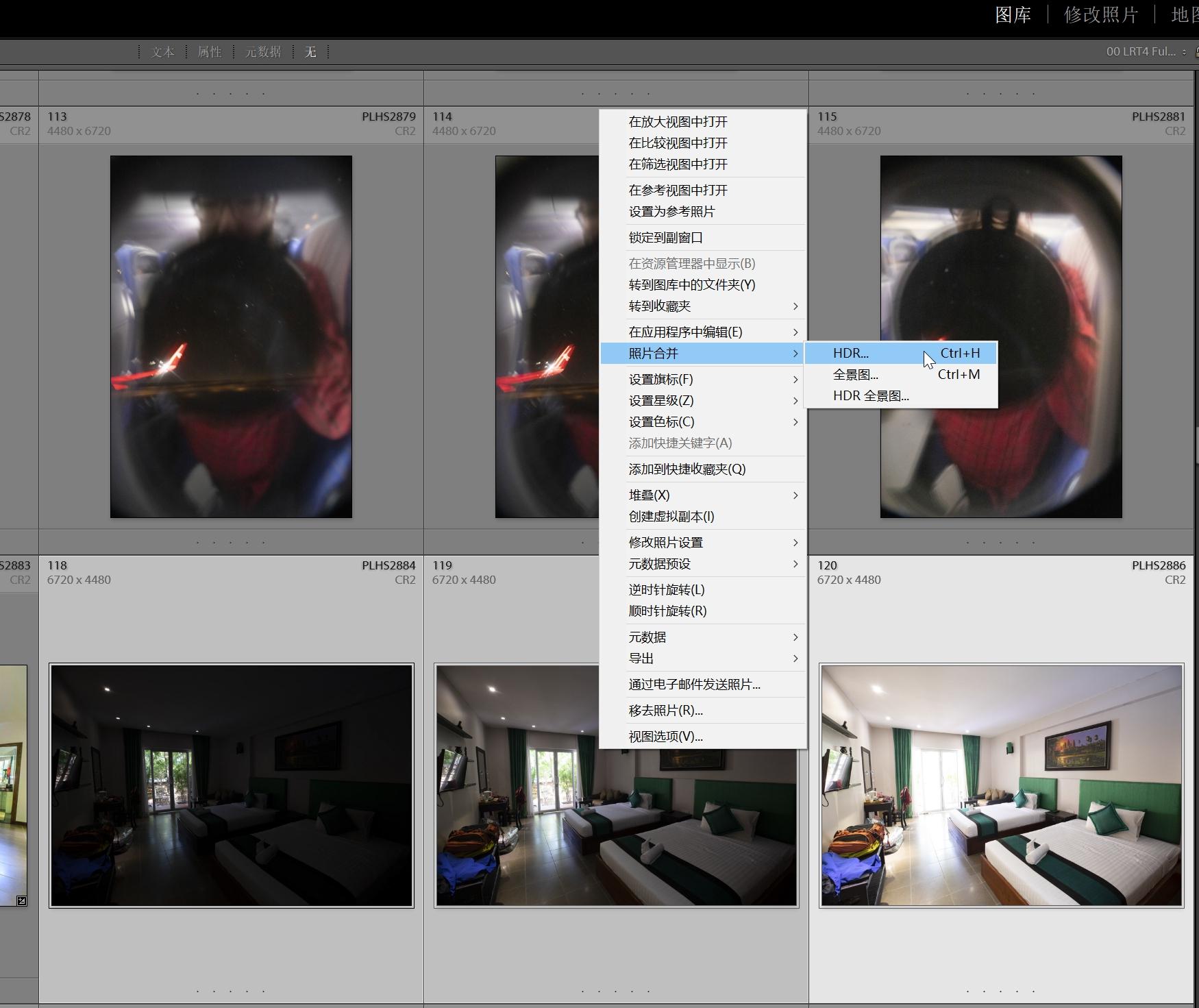Click rating dots under photo 115

pos(1001,543)
